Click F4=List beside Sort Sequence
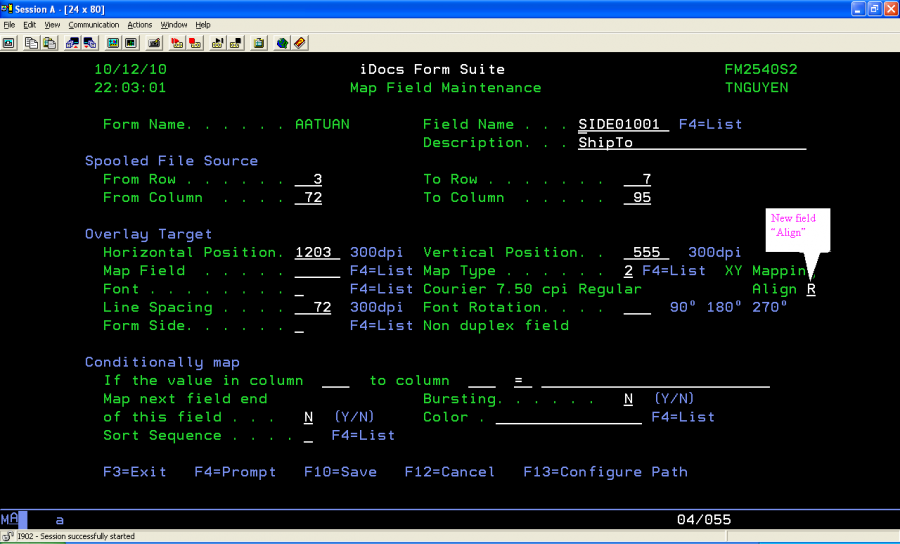 tap(362, 435)
